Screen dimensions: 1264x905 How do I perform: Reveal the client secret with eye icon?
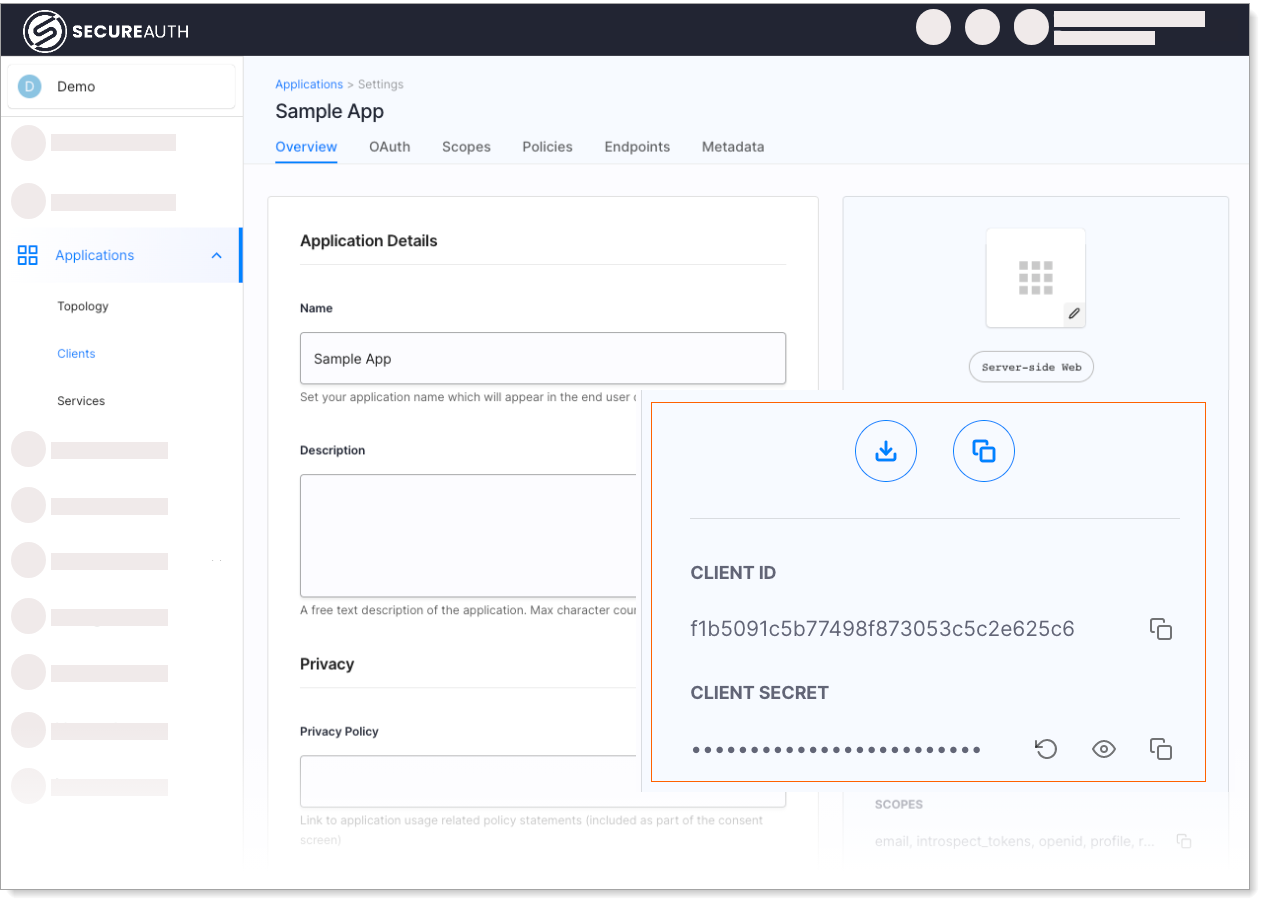[1103, 748]
